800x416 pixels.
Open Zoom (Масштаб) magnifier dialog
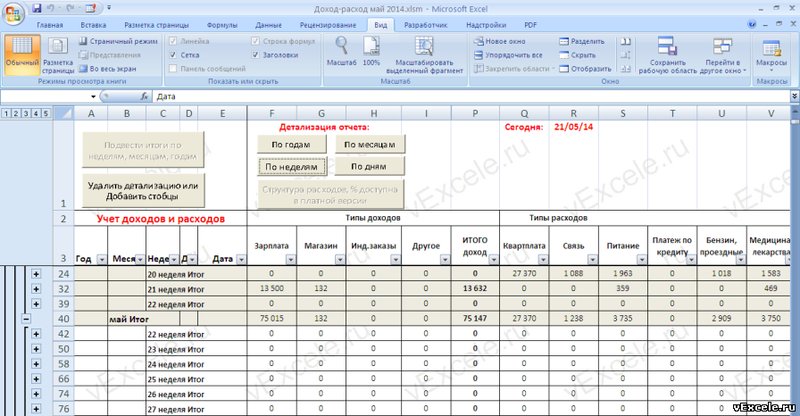pyautogui.click(x=341, y=51)
